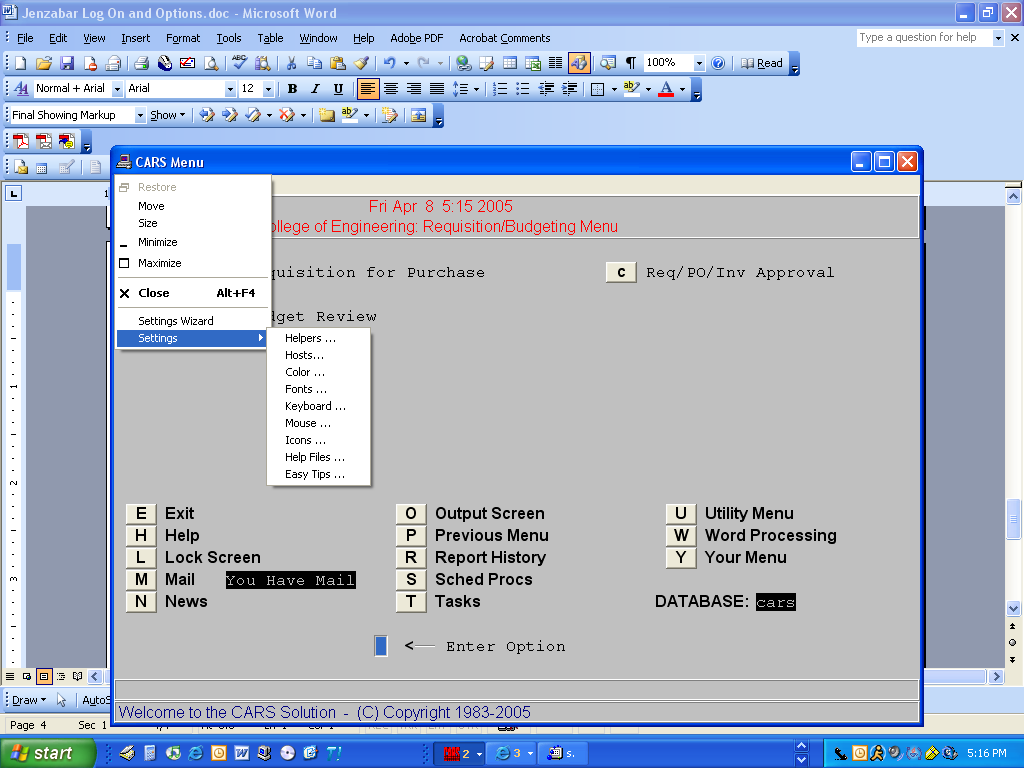Viewport: 1024px width, 768px height.
Task: Toggle Show/Hide paragraph marks button
Action: click(x=631, y=63)
